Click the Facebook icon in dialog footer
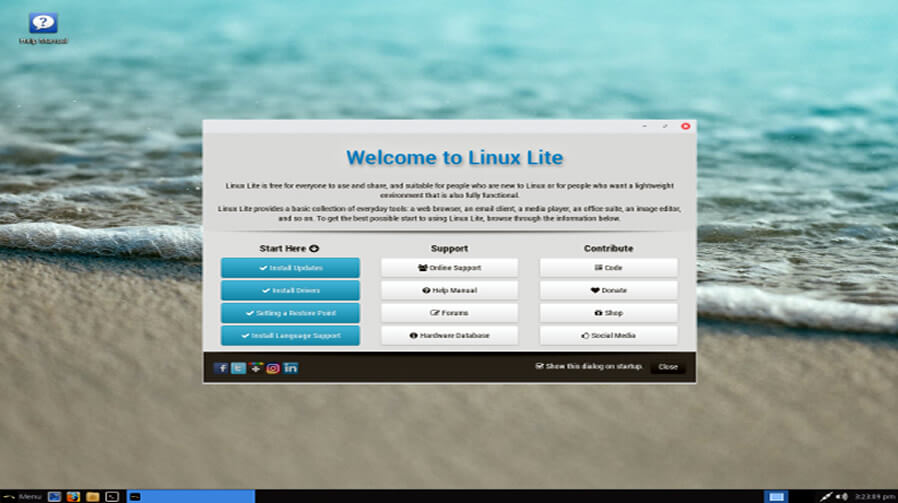This screenshot has height=503, width=898. click(x=221, y=368)
